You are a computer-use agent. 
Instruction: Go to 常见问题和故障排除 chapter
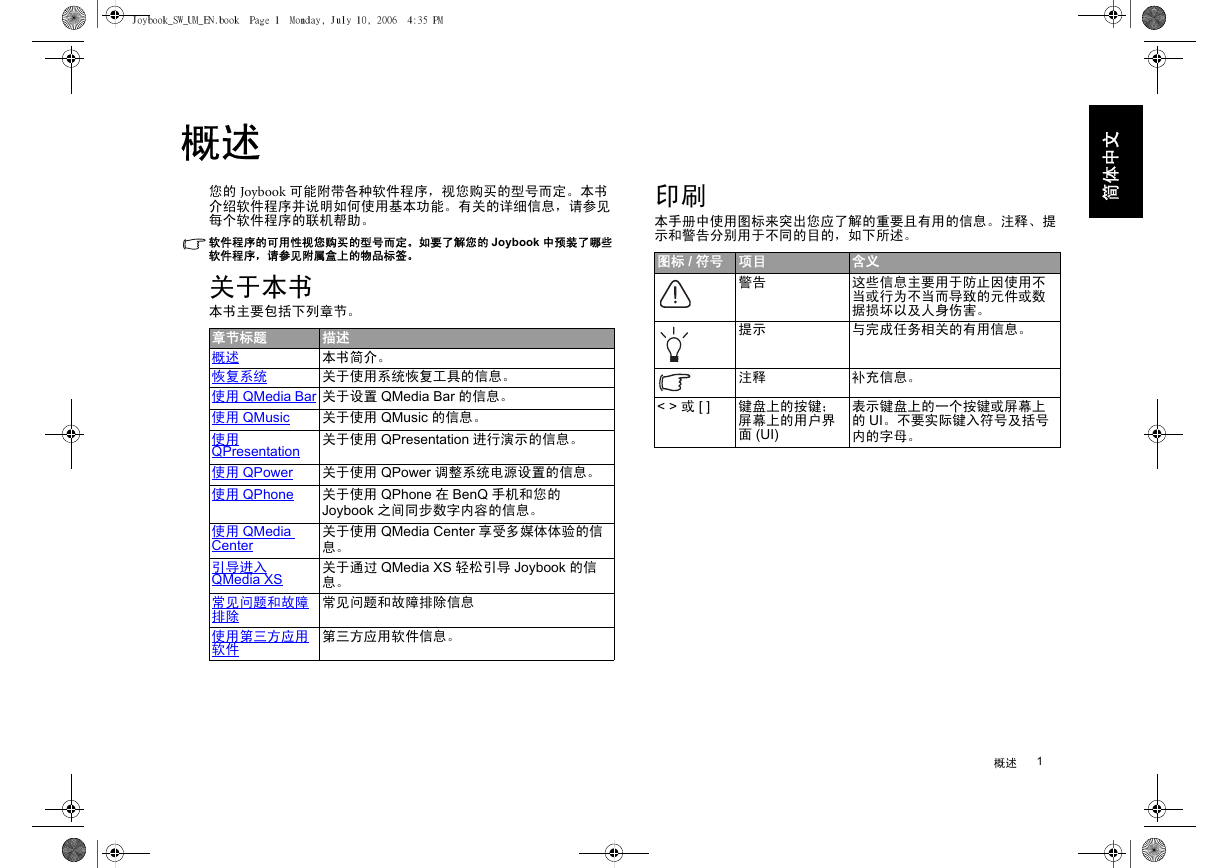click(x=260, y=610)
